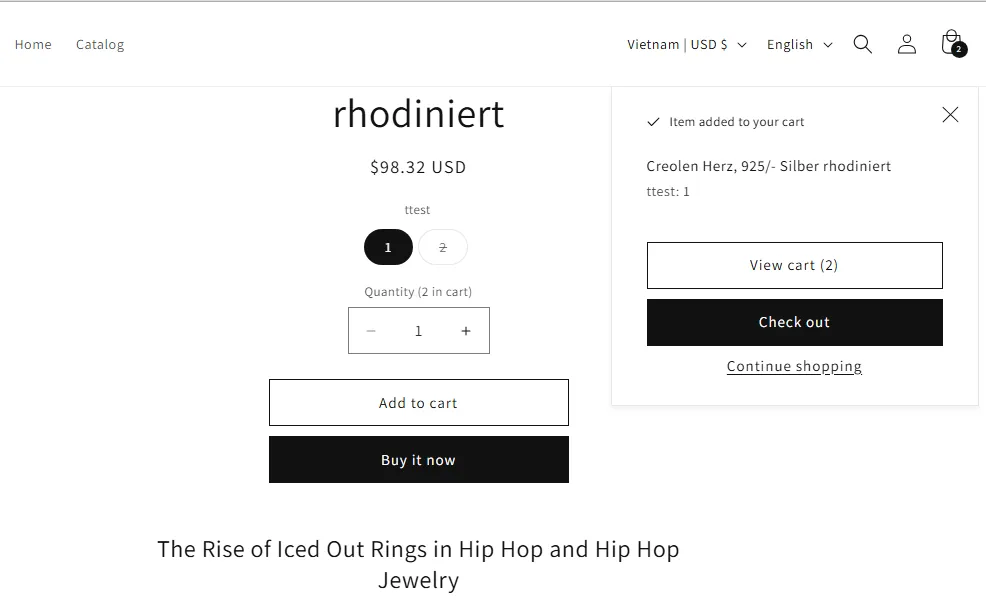
Task: Dismiss the cart notification with the X
Action: click(x=949, y=114)
